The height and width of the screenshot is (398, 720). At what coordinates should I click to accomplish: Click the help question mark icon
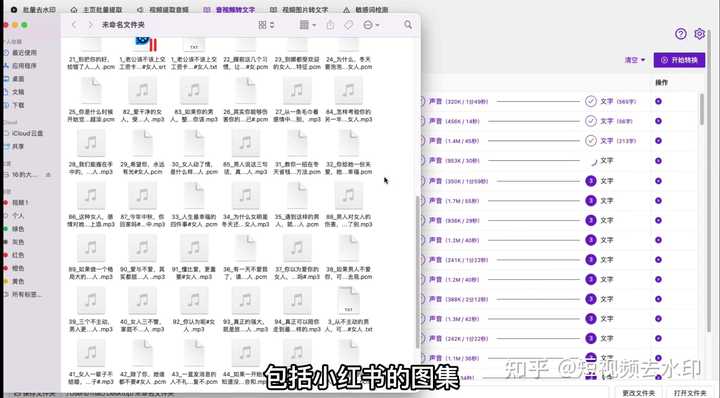point(681,34)
